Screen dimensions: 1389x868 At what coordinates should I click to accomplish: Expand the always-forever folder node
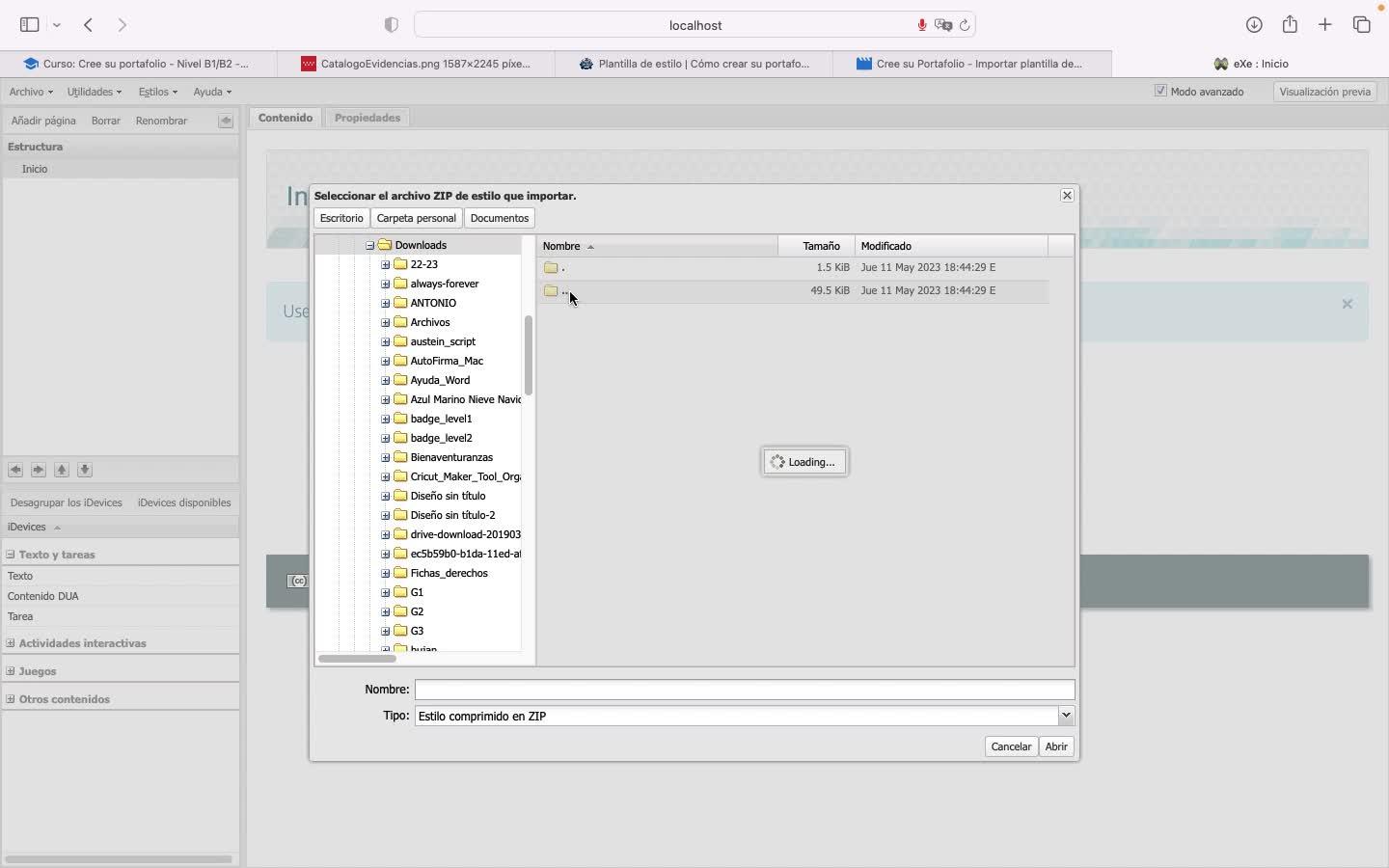tap(385, 284)
